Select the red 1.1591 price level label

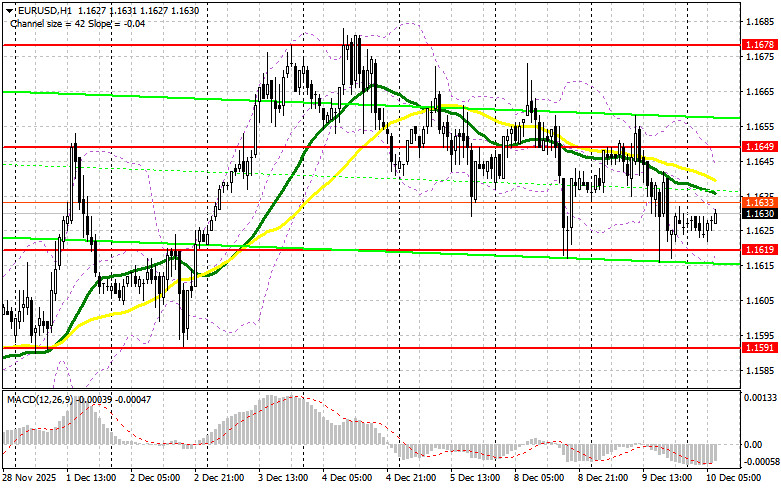pyautogui.click(x=760, y=348)
